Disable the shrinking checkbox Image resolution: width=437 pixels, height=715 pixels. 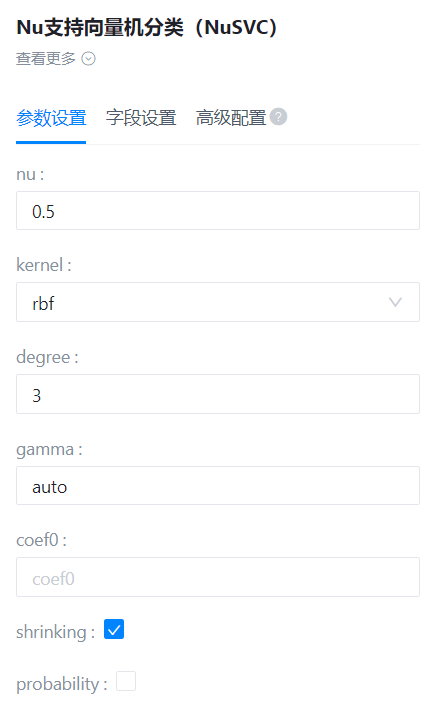point(114,629)
